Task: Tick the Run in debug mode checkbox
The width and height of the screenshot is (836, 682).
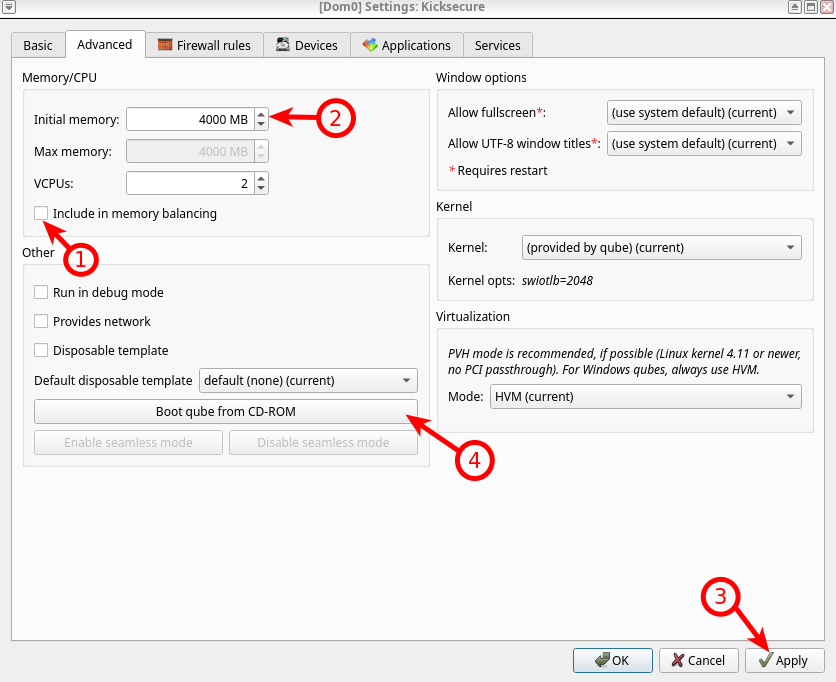Action: (x=41, y=293)
